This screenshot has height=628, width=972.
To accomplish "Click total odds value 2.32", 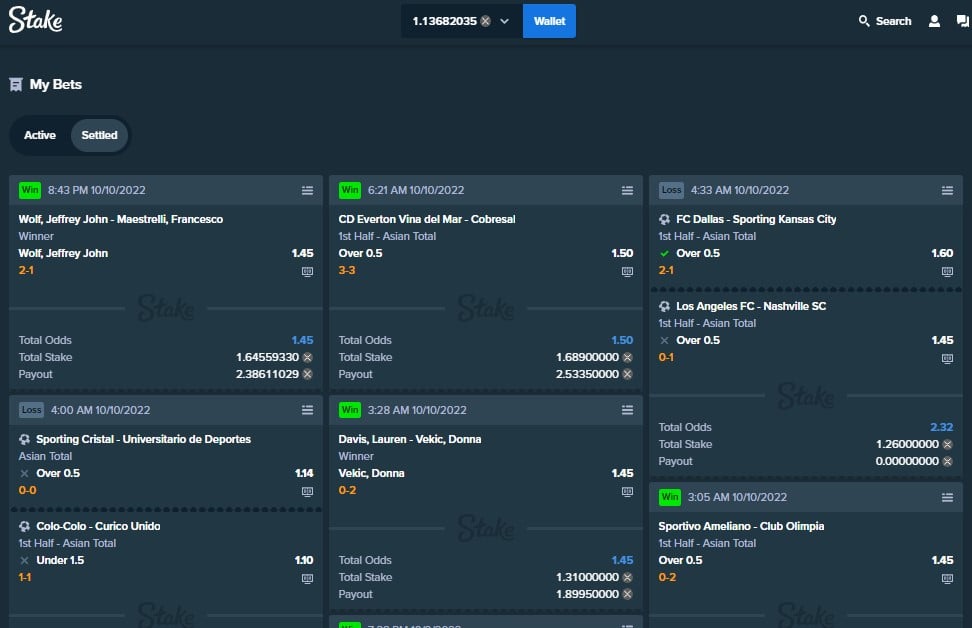I will (942, 427).
